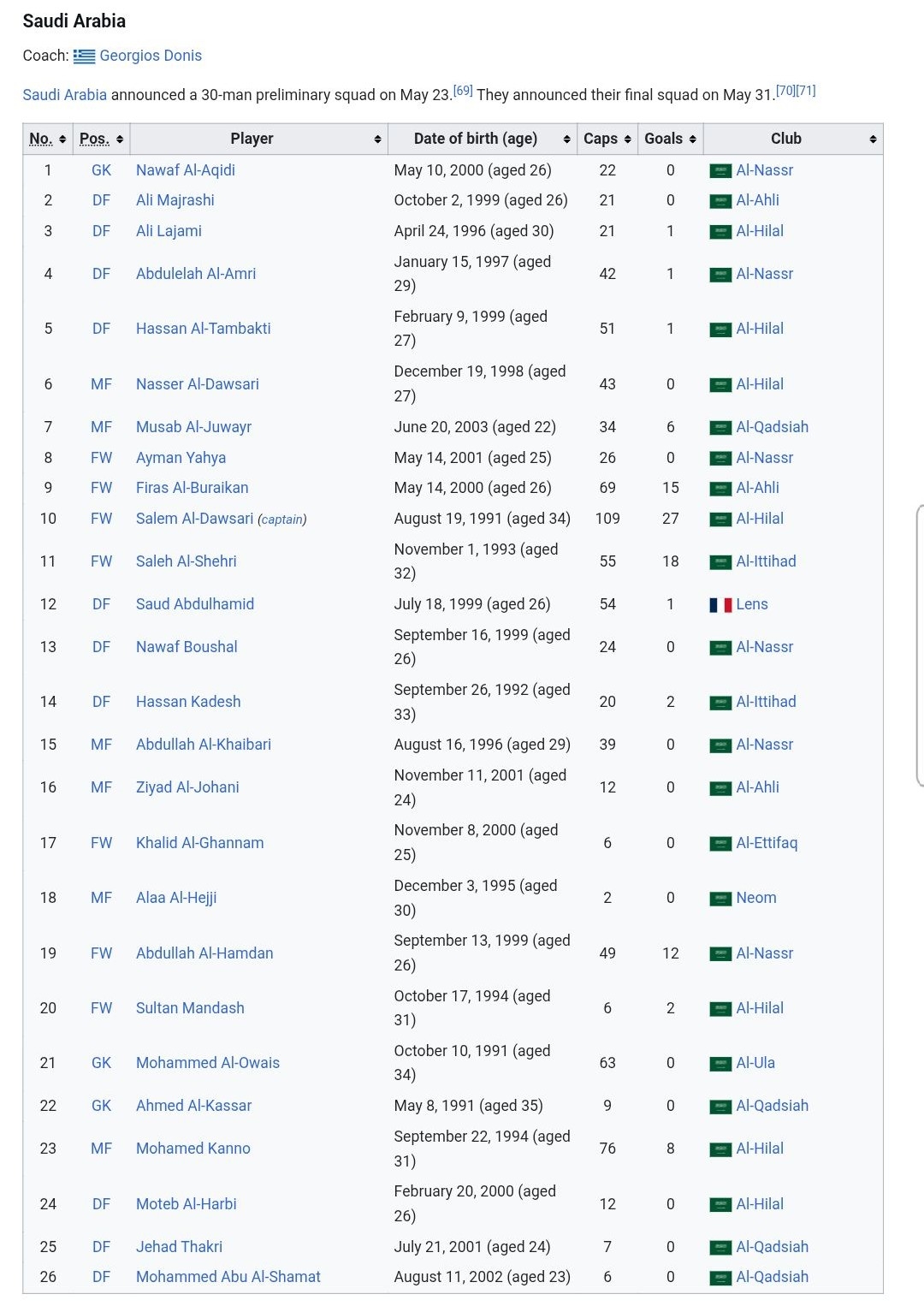Open the Lens club link

(x=752, y=604)
